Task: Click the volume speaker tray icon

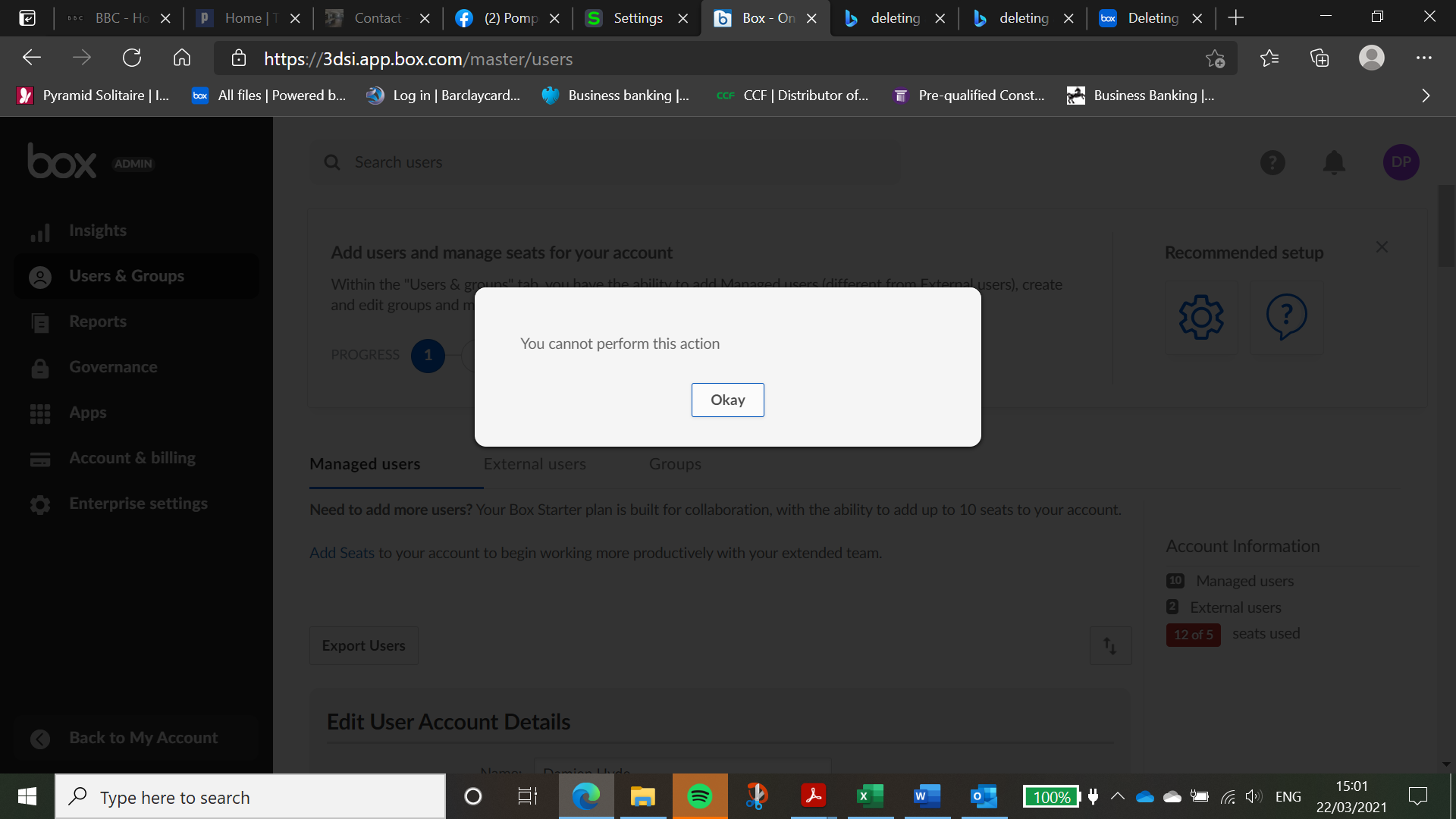Action: (x=1254, y=796)
